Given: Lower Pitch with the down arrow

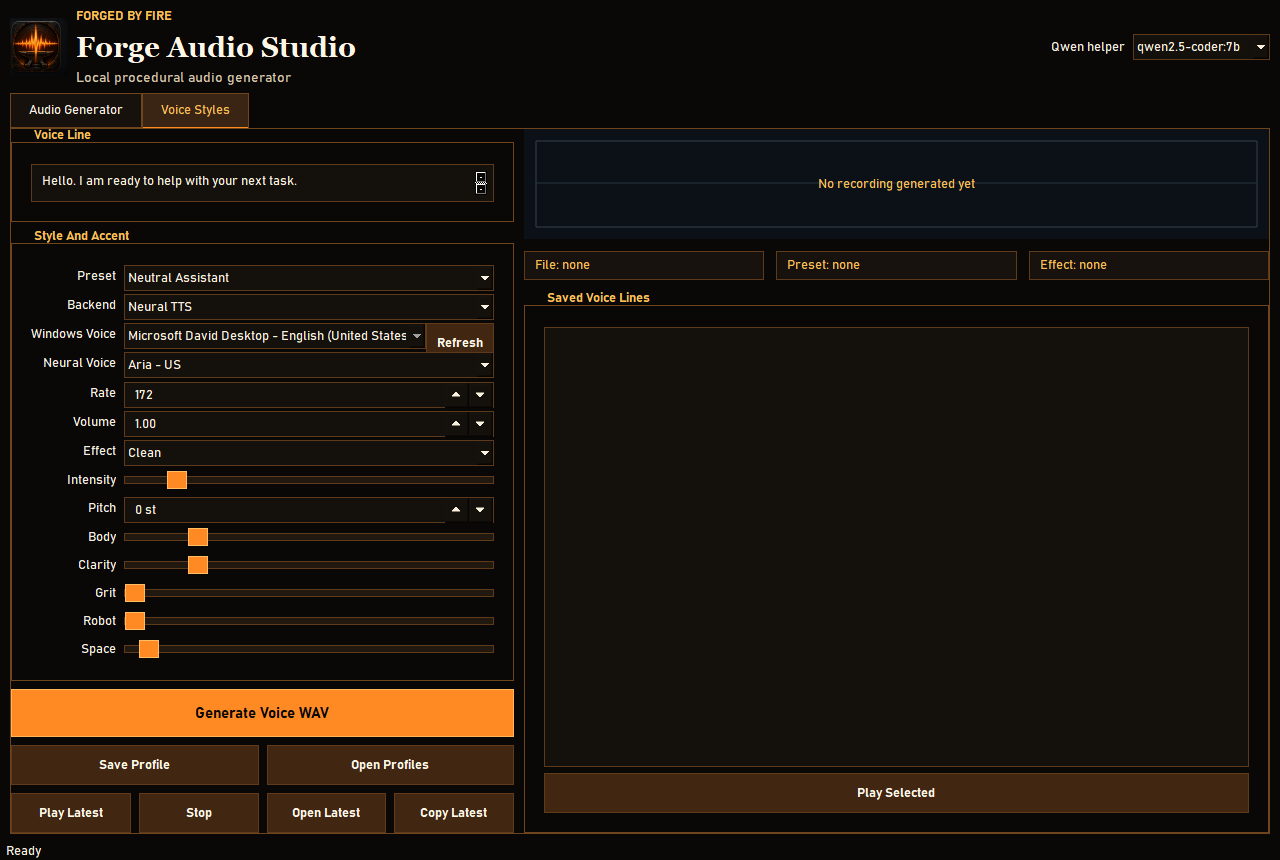Looking at the screenshot, I should pyautogui.click(x=480, y=510).
